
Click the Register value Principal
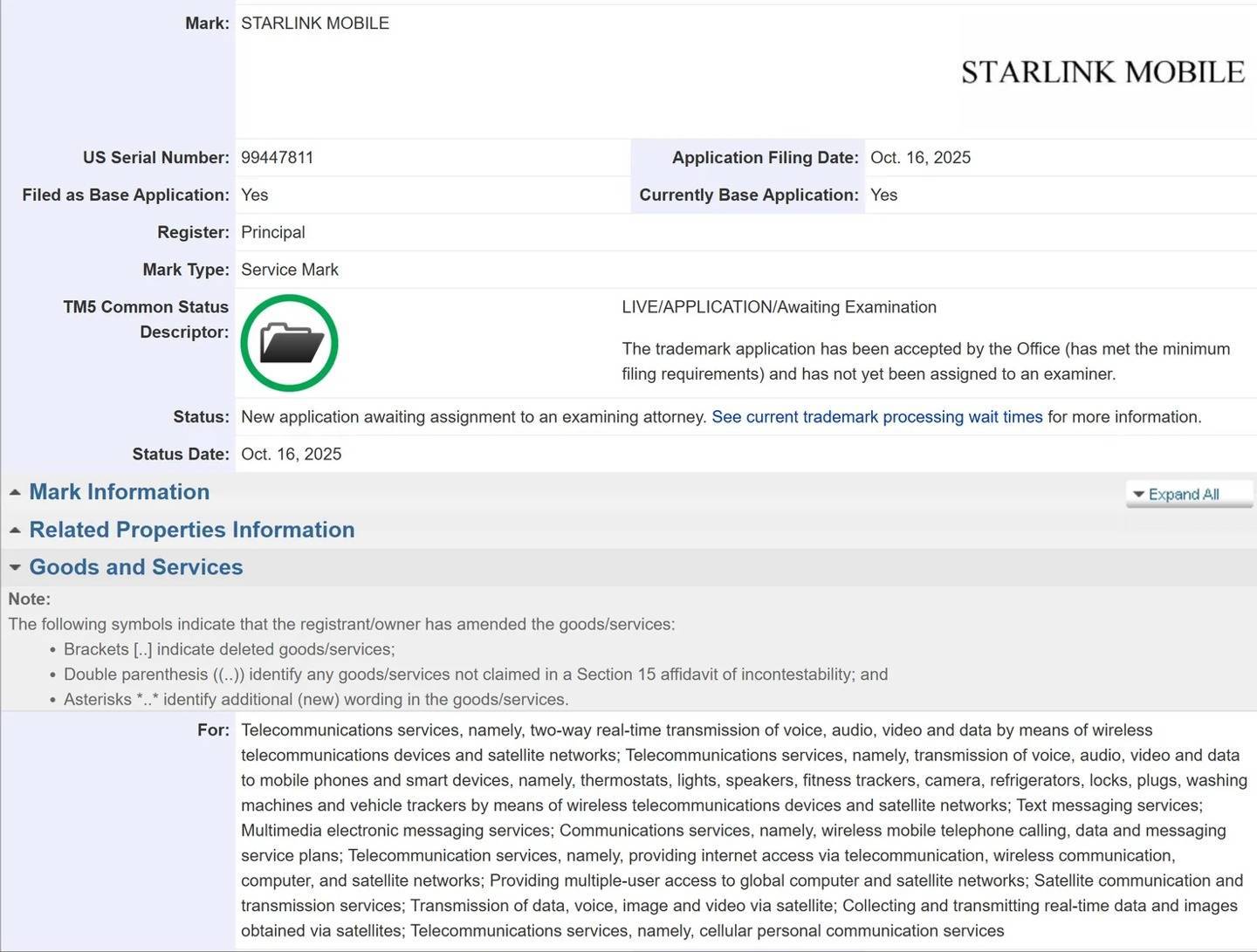(x=272, y=233)
